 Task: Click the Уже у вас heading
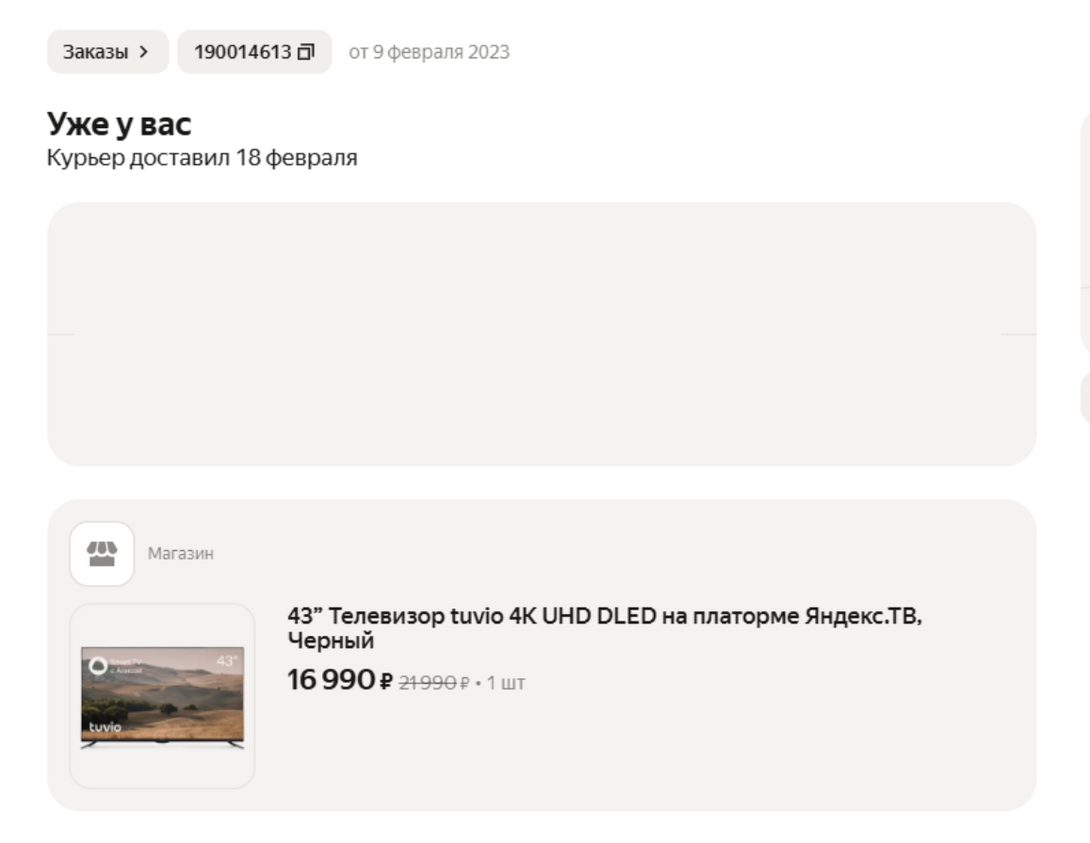point(119,124)
